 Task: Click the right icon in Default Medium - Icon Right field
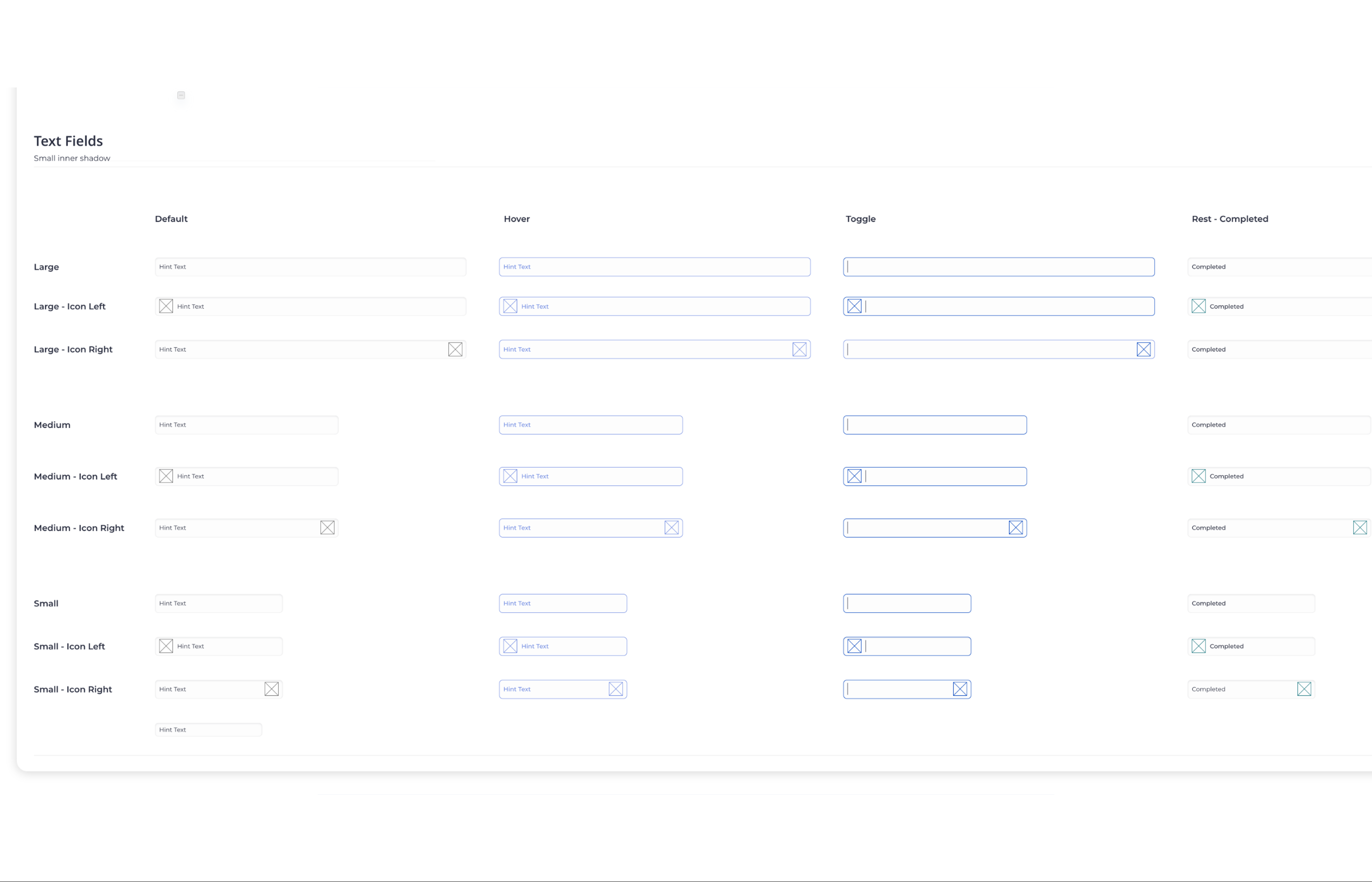click(328, 528)
